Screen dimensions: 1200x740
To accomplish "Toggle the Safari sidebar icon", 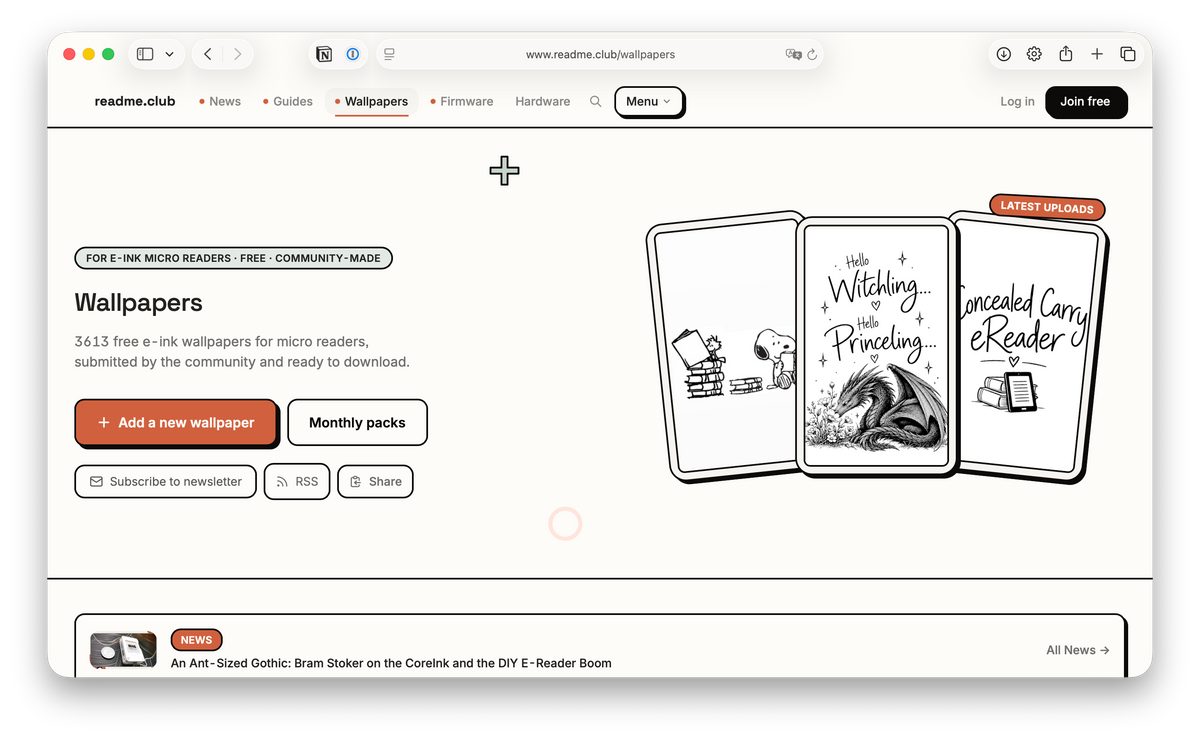I will tap(145, 54).
